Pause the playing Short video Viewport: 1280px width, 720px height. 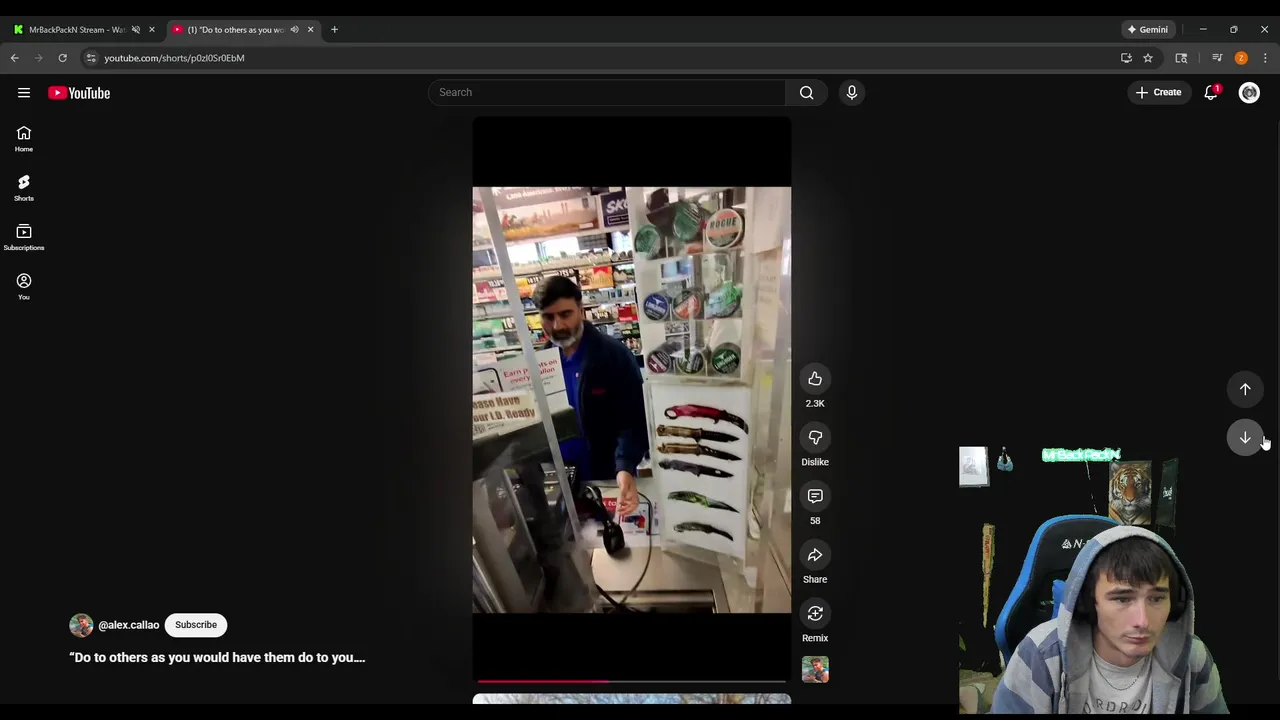click(x=631, y=400)
